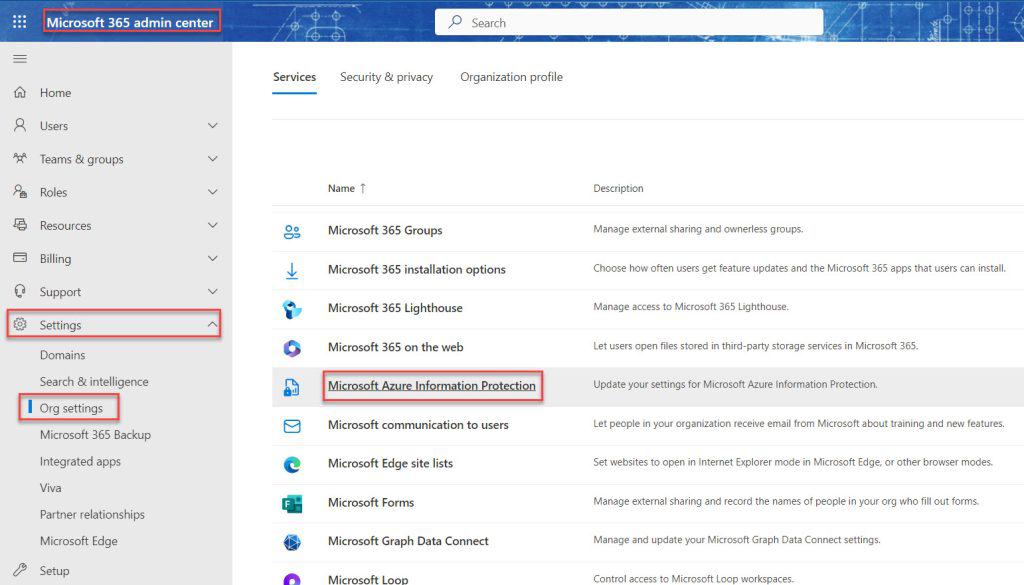1024x585 pixels.
Task: Expand the Teams & groups chevron
Action: pyautogui.click(x=213, y=159)
